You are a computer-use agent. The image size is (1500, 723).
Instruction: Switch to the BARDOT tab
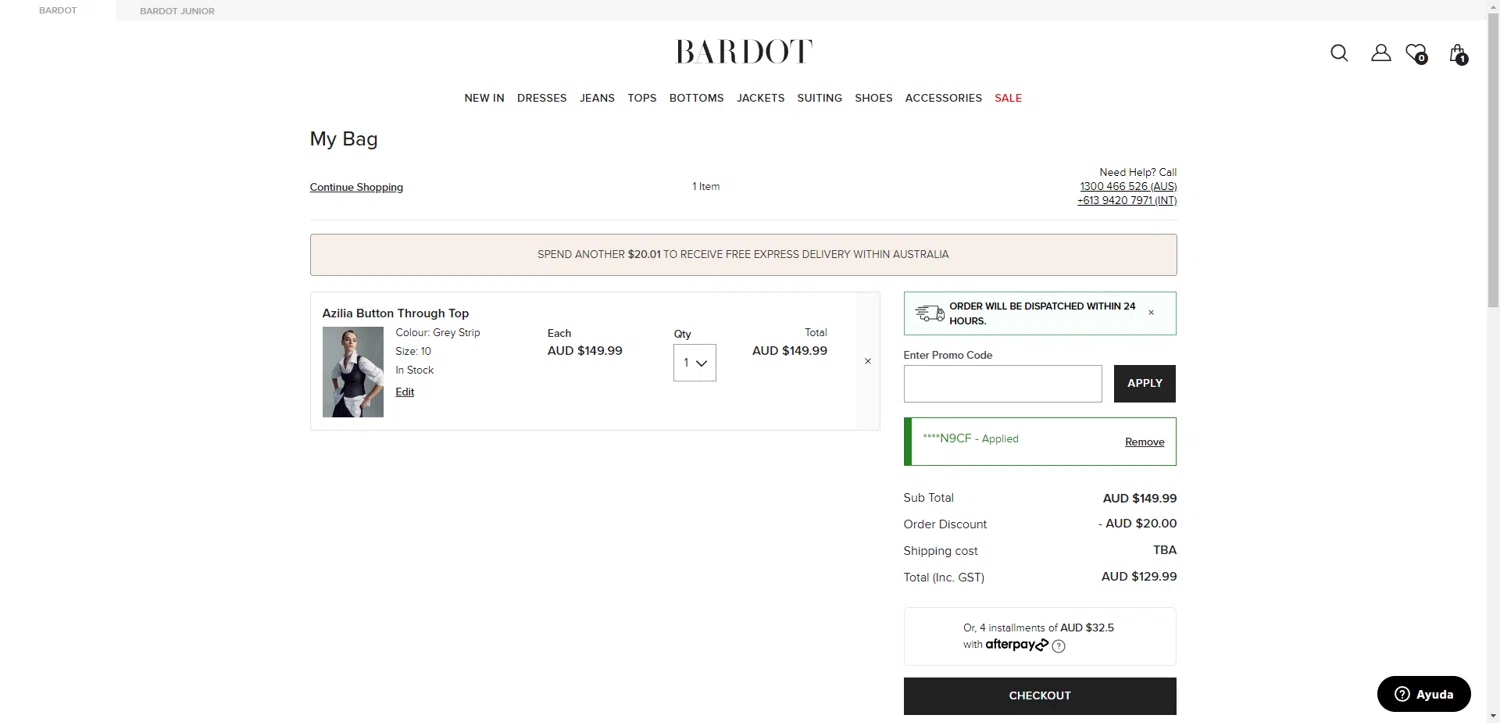58,10
